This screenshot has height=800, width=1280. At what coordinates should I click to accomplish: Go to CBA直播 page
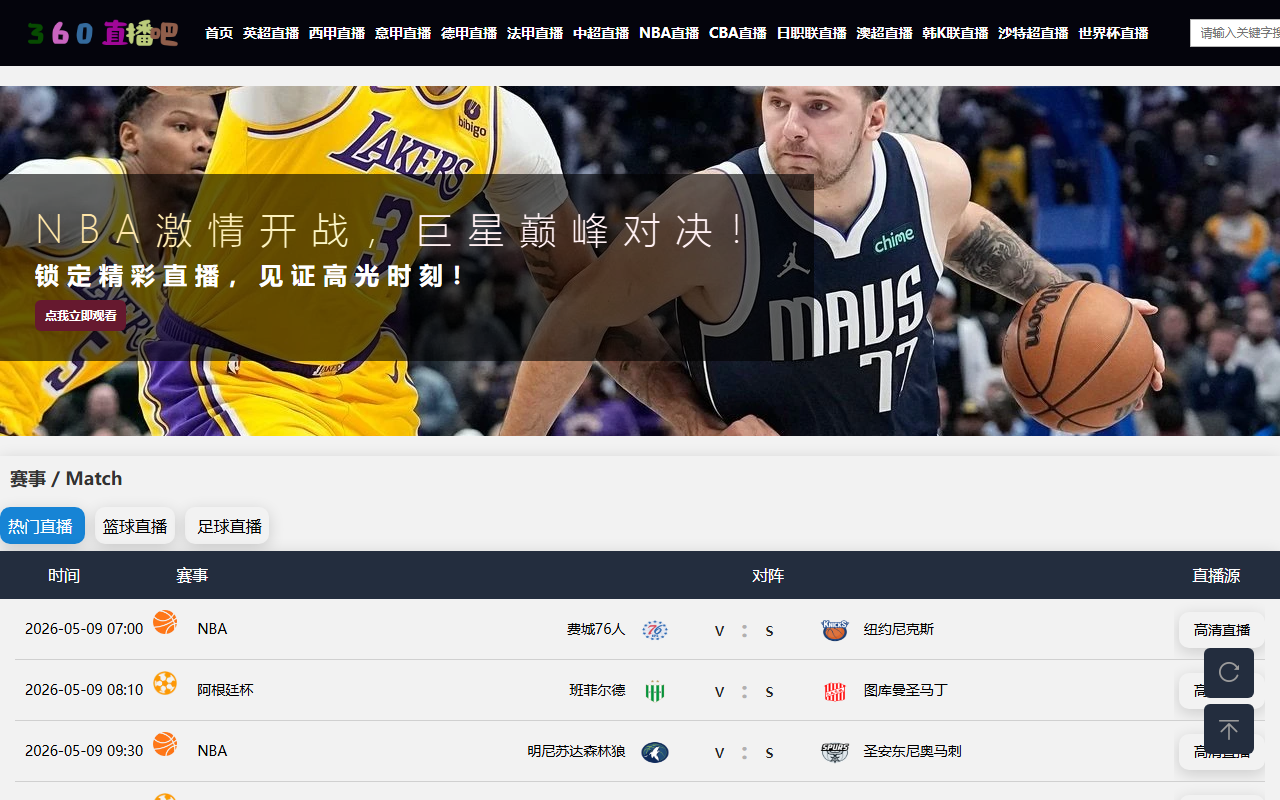(x=738, y=33)
